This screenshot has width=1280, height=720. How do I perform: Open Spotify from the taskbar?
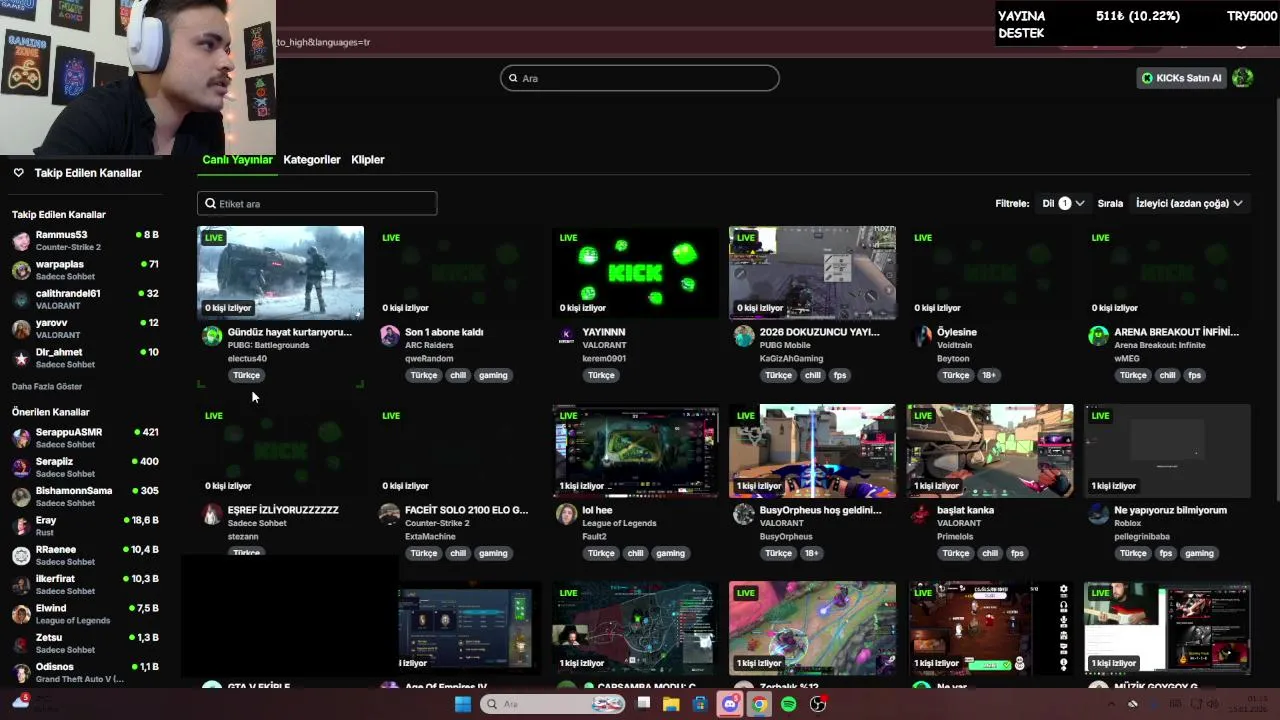[x=789, y=704]
